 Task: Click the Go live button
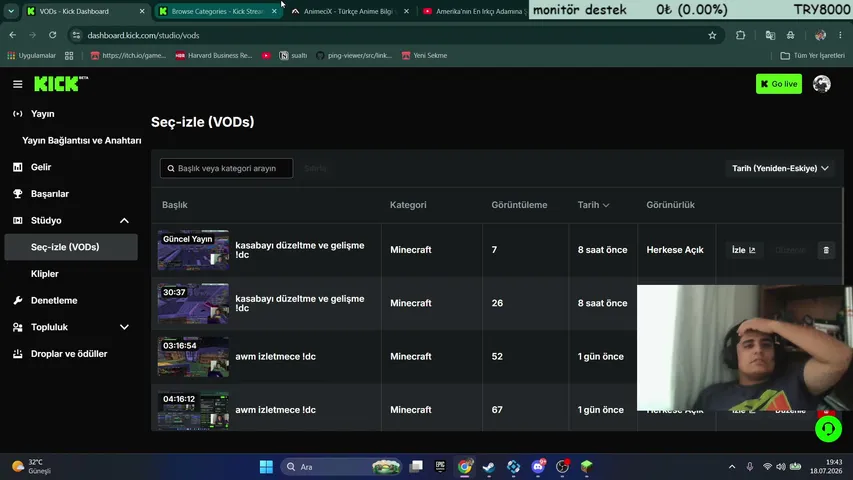click(x=778, y=84)
